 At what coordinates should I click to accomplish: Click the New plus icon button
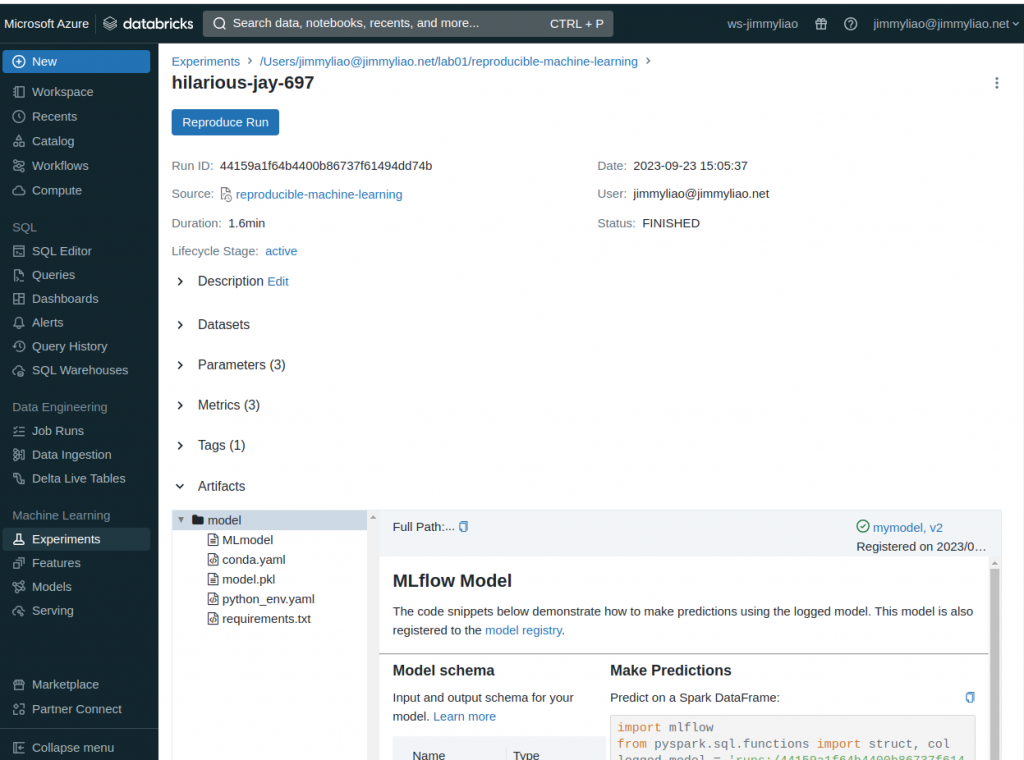[x=76, y=61]
